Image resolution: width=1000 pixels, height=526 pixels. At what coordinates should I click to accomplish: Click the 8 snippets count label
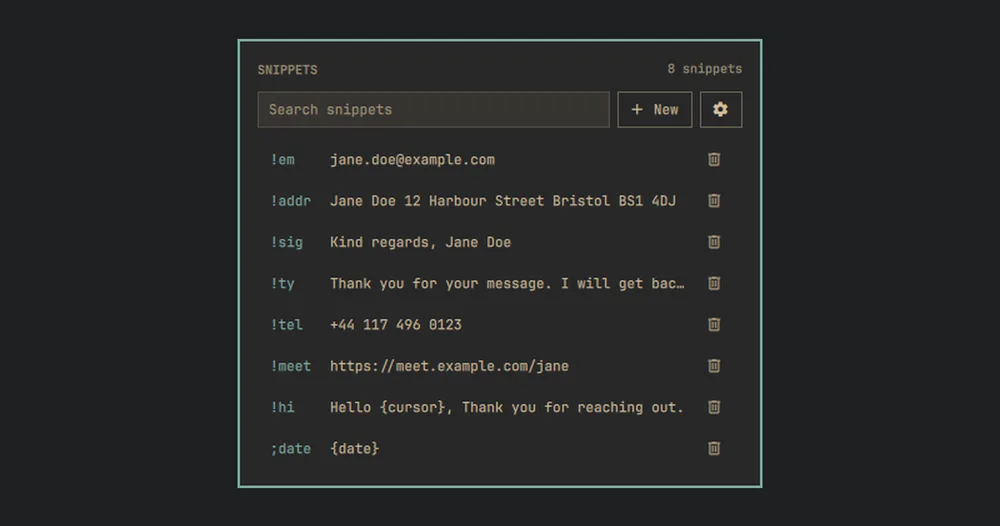(705, 69)
